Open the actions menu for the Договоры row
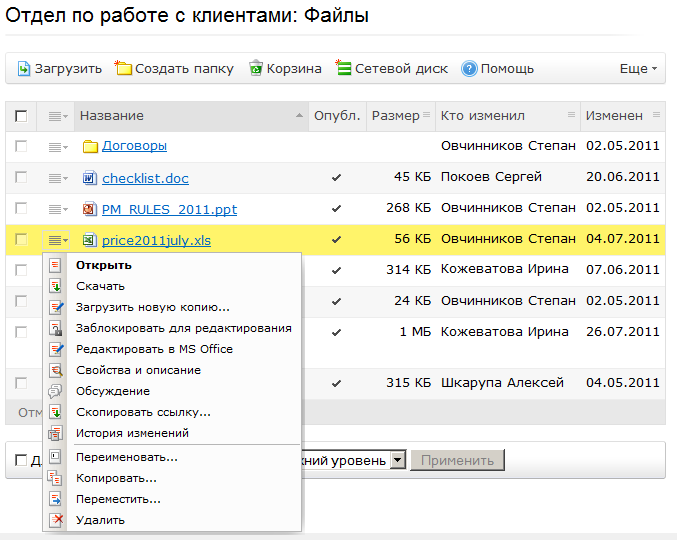This screenshot has width=677, height=540. coord(58,147)
